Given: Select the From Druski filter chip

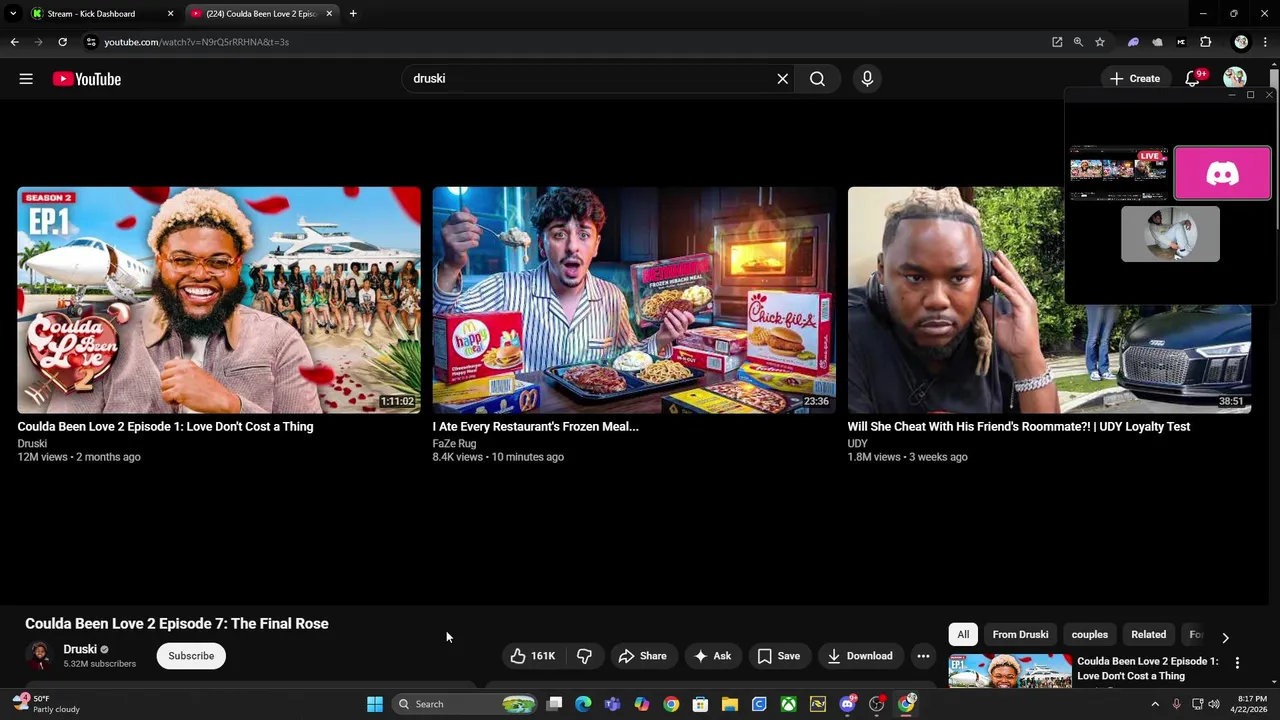Looking at the screenshot, I should [x=1020, y=634].
